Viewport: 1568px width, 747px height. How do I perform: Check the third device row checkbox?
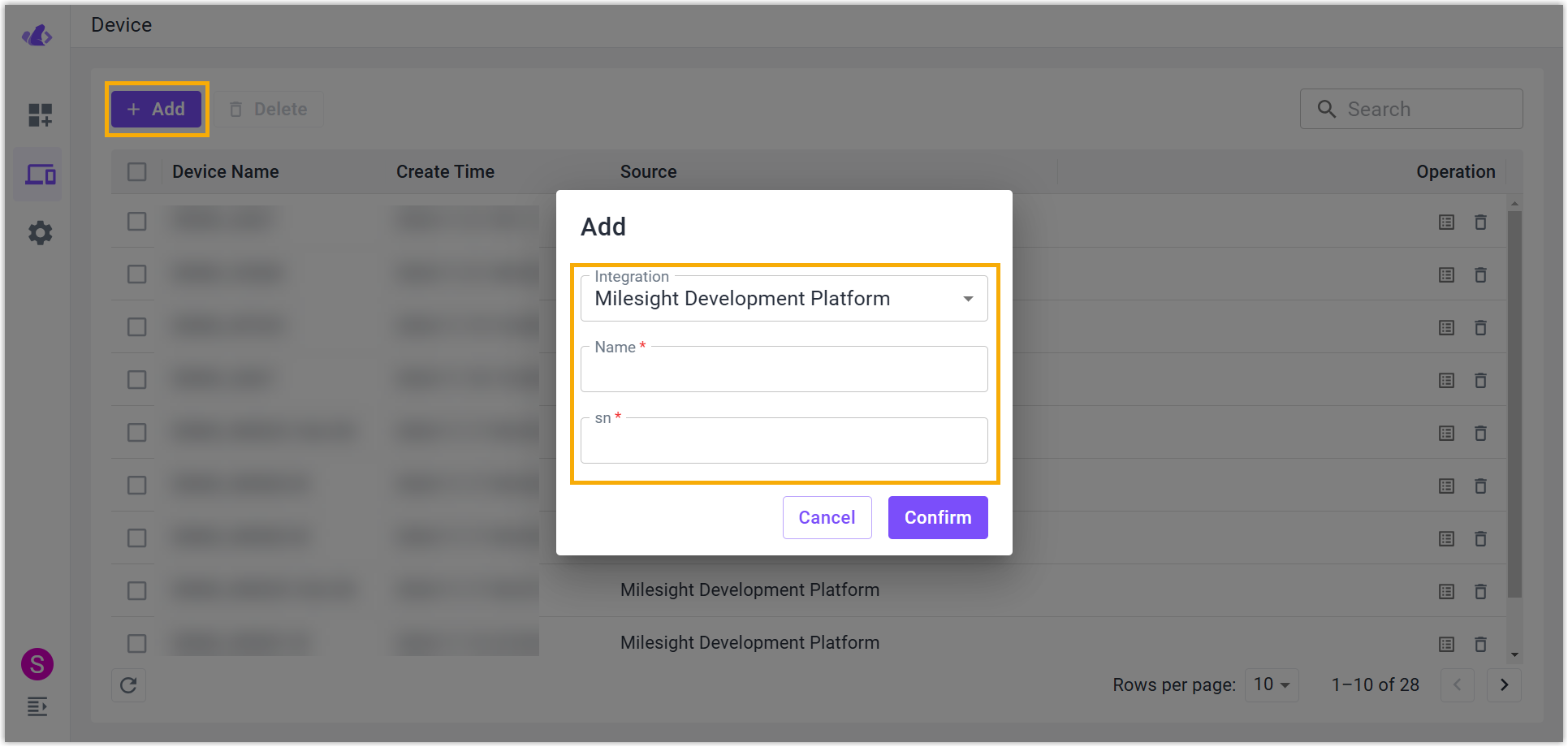click(136, 326)
